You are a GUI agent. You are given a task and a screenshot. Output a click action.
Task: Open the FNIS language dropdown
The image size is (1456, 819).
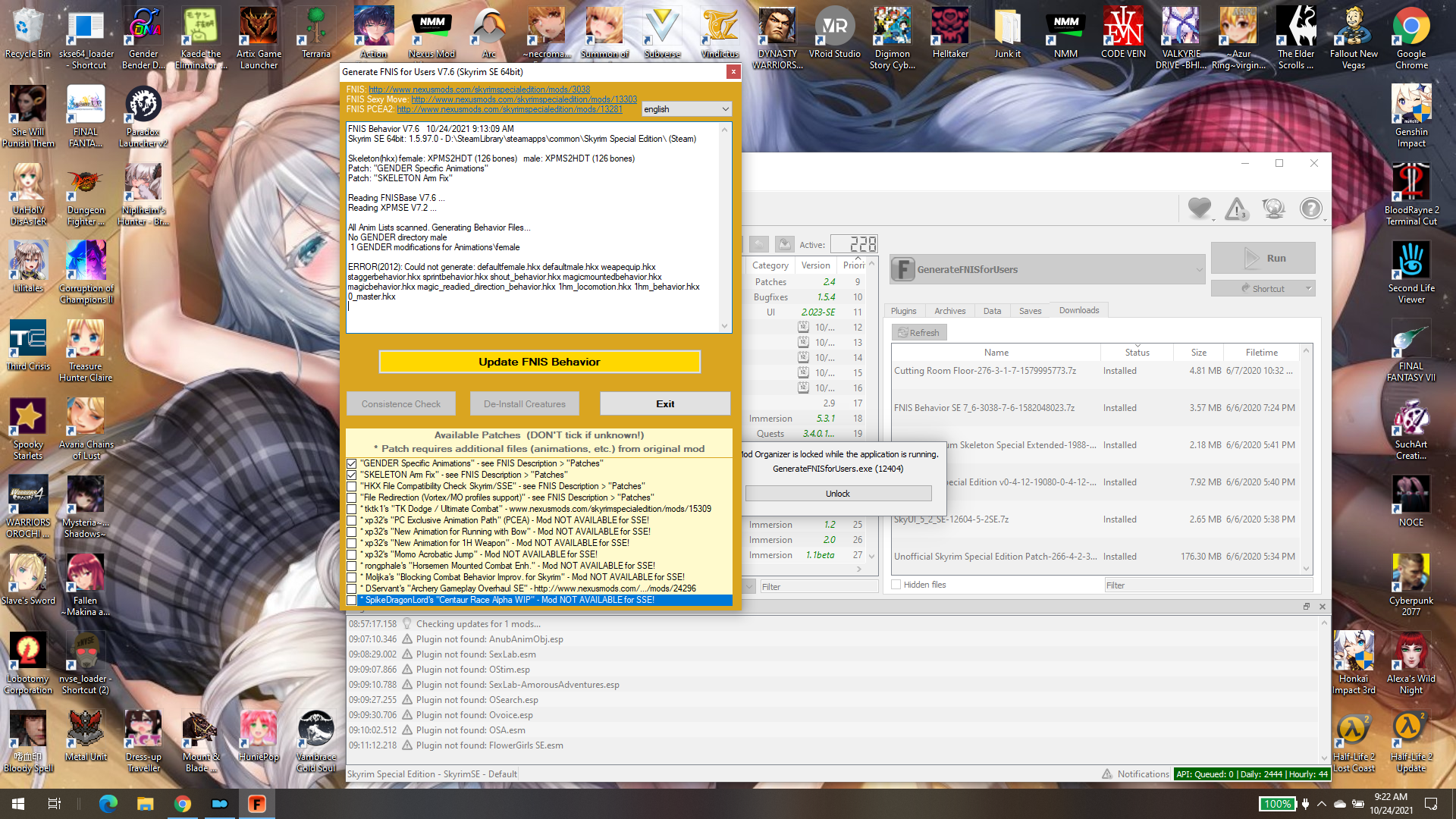[686, 109]
